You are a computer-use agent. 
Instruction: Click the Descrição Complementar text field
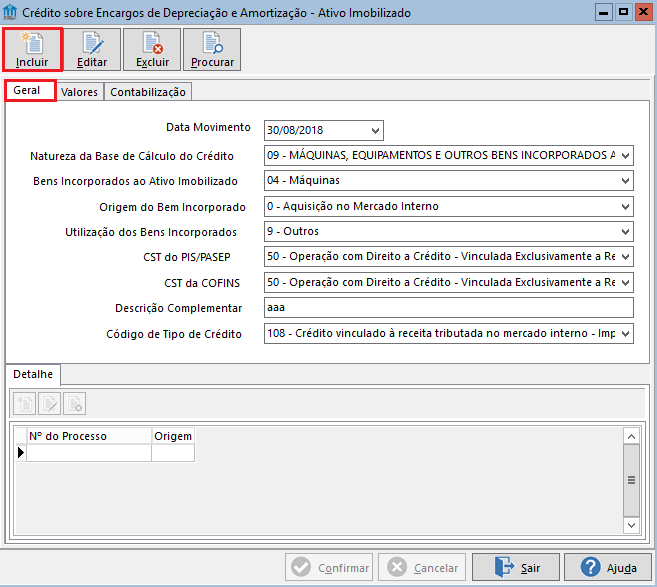click(x=449, y=308)
